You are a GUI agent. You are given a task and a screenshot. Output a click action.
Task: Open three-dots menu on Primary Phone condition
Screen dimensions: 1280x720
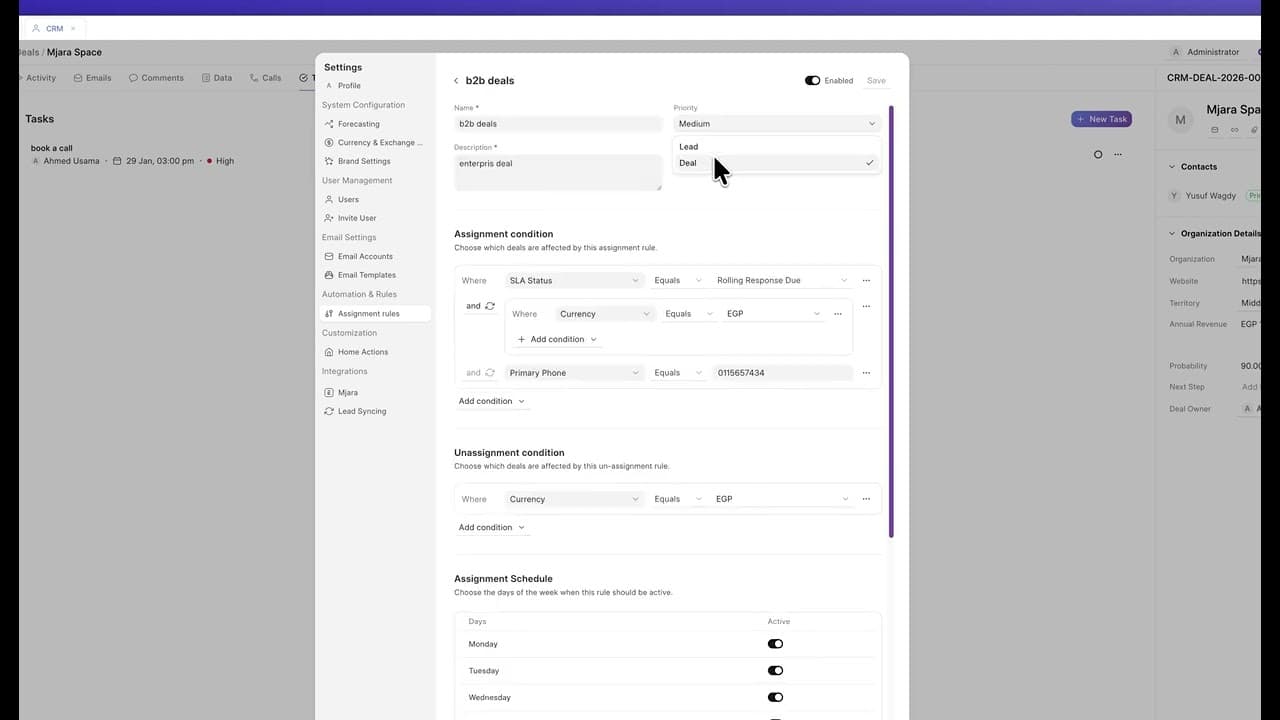coord(866,373)
